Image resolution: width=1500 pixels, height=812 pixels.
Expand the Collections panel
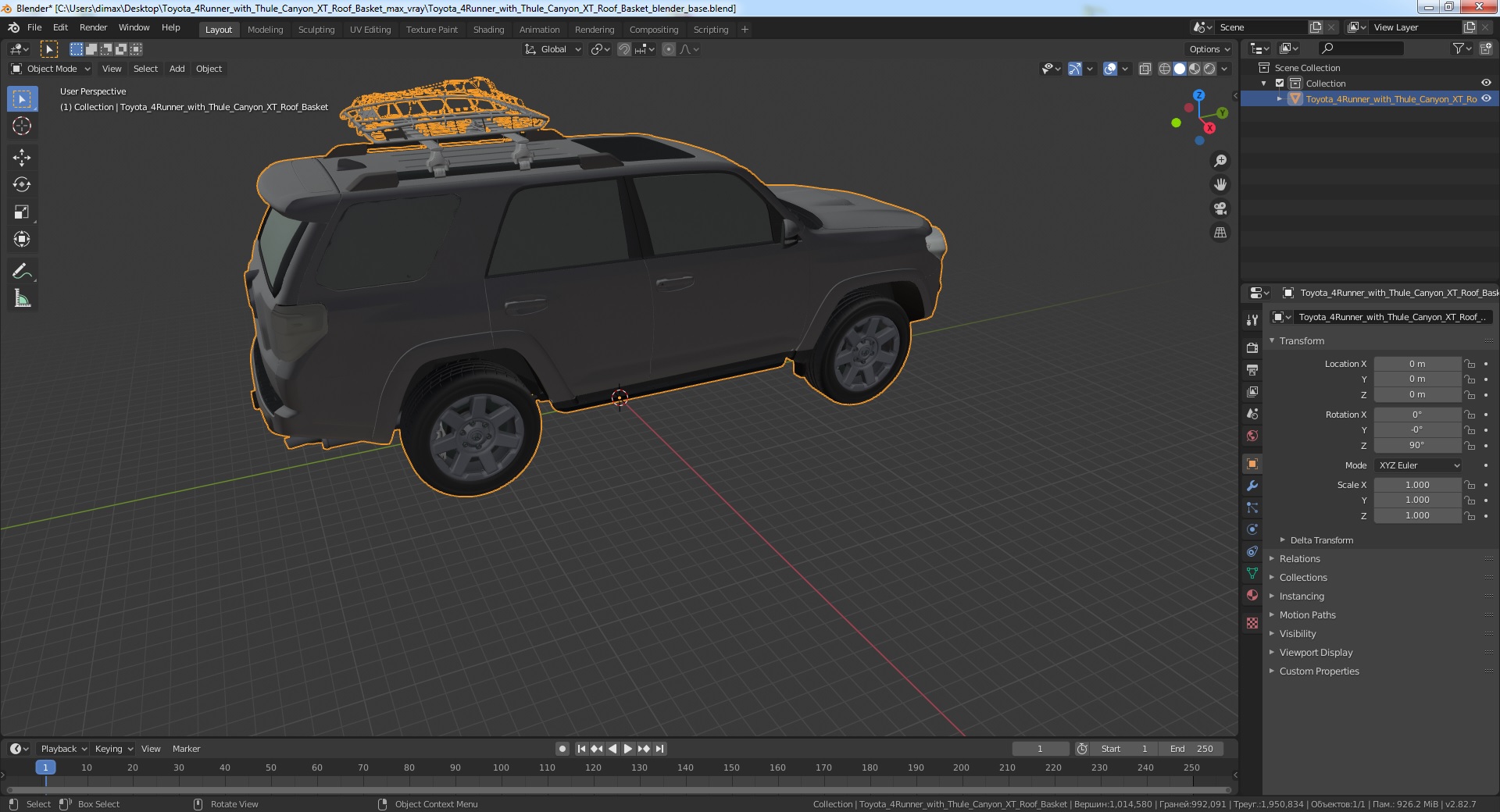pyautogui.click(x=1302, y=578)
